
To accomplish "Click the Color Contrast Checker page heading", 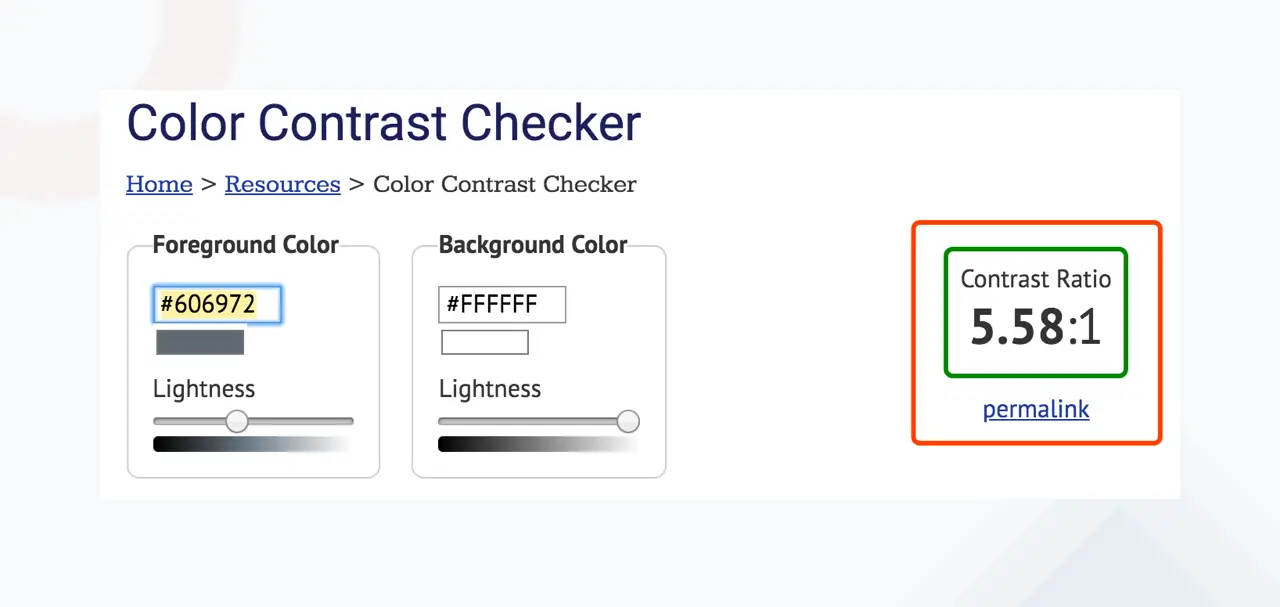I will 384,123.
